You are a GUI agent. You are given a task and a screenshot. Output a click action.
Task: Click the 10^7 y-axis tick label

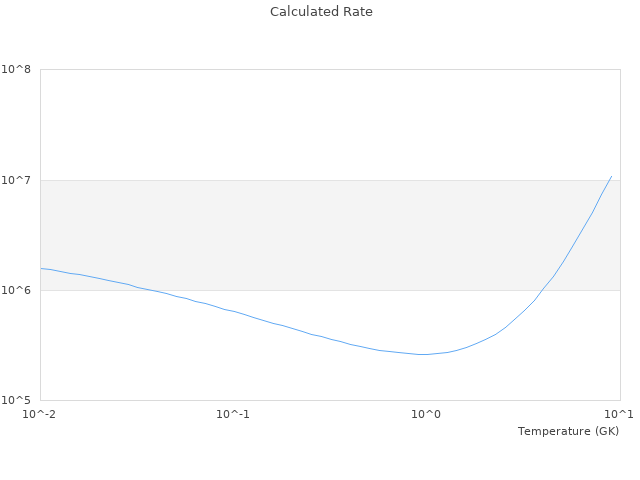pyautogui.click(x=16, y=180)
